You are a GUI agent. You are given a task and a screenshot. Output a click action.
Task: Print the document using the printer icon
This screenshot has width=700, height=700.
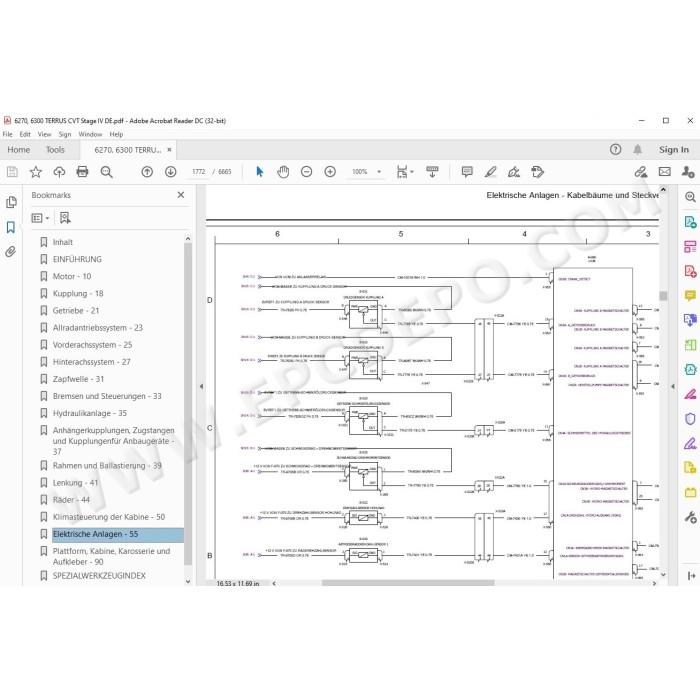82,172
